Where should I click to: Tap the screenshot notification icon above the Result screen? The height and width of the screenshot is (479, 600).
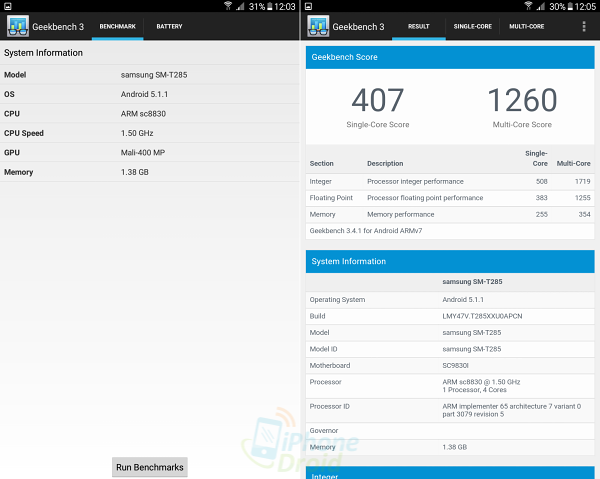click(x=308, y=6)
